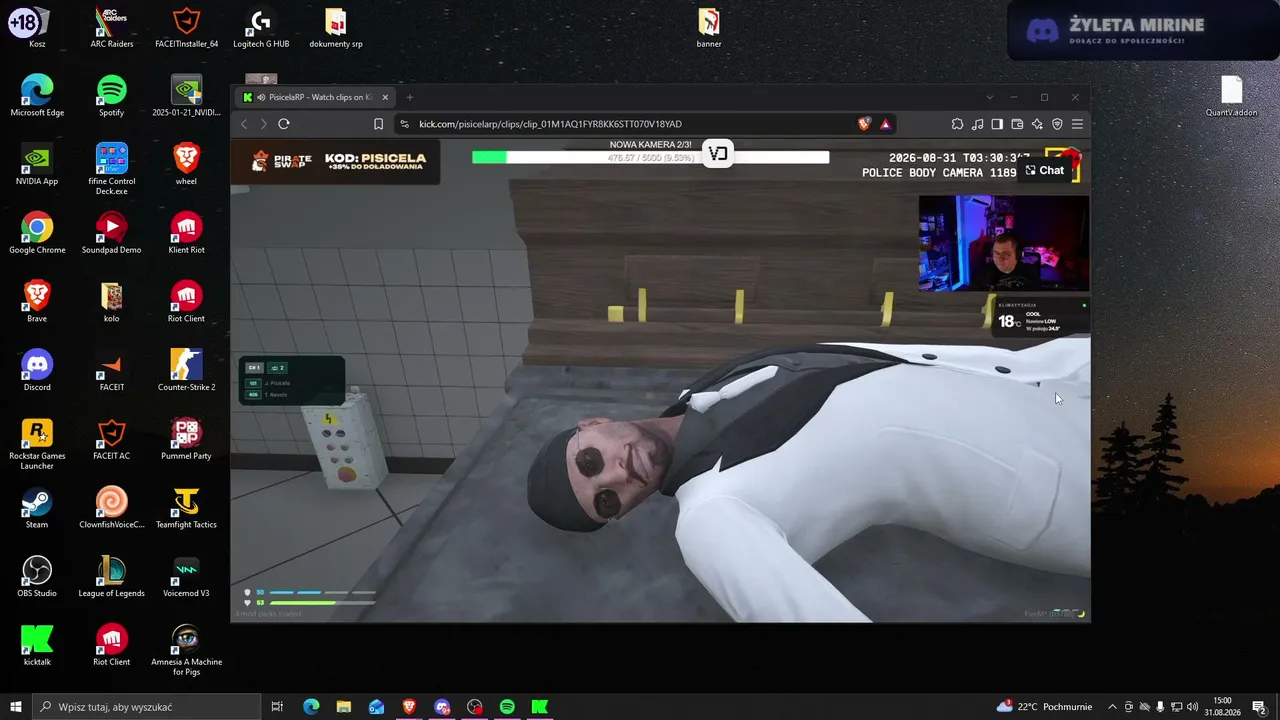Launch Steam from the desktop
The width and height of the screenshot is (1280, 720).
[37, 508]
